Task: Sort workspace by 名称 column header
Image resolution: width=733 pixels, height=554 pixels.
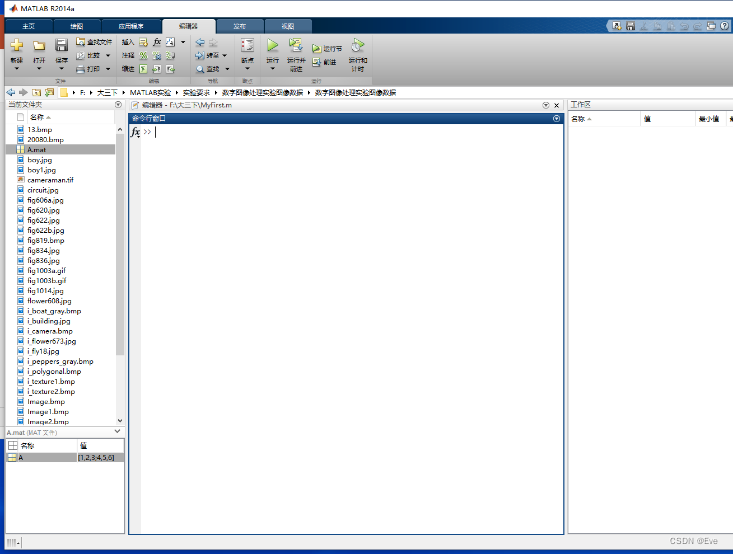Action: [x=604, y=119]
